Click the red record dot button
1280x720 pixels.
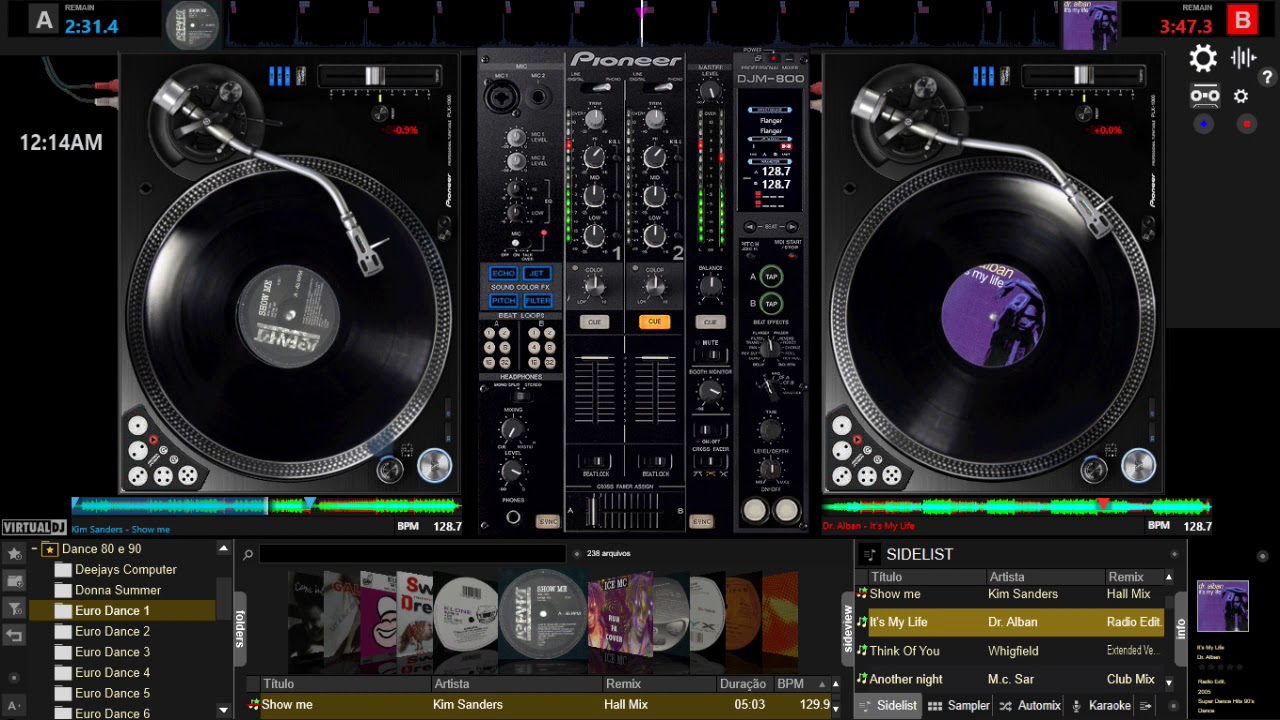(1246, 124)
